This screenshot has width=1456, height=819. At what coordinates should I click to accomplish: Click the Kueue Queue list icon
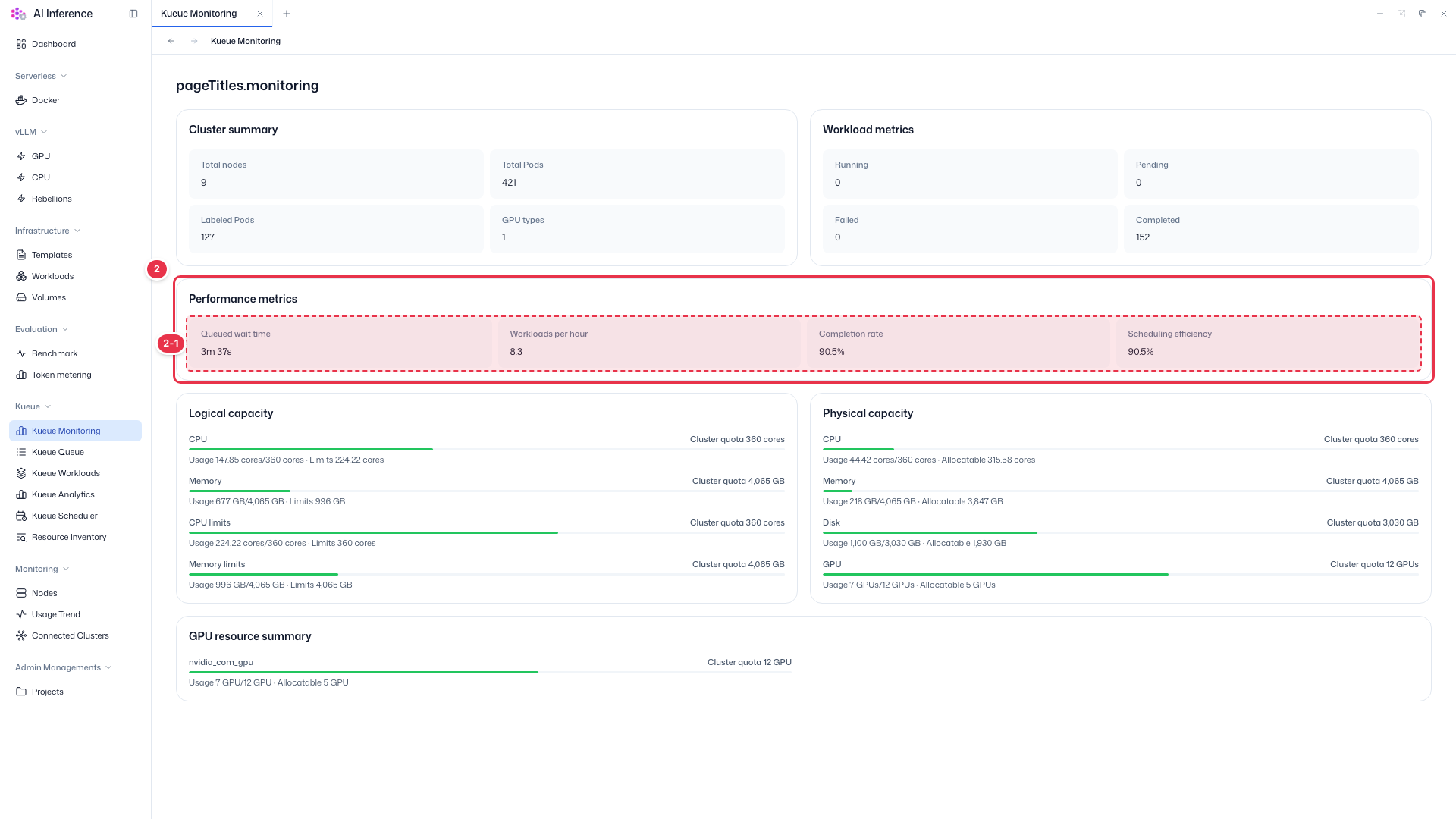point(21,452)
